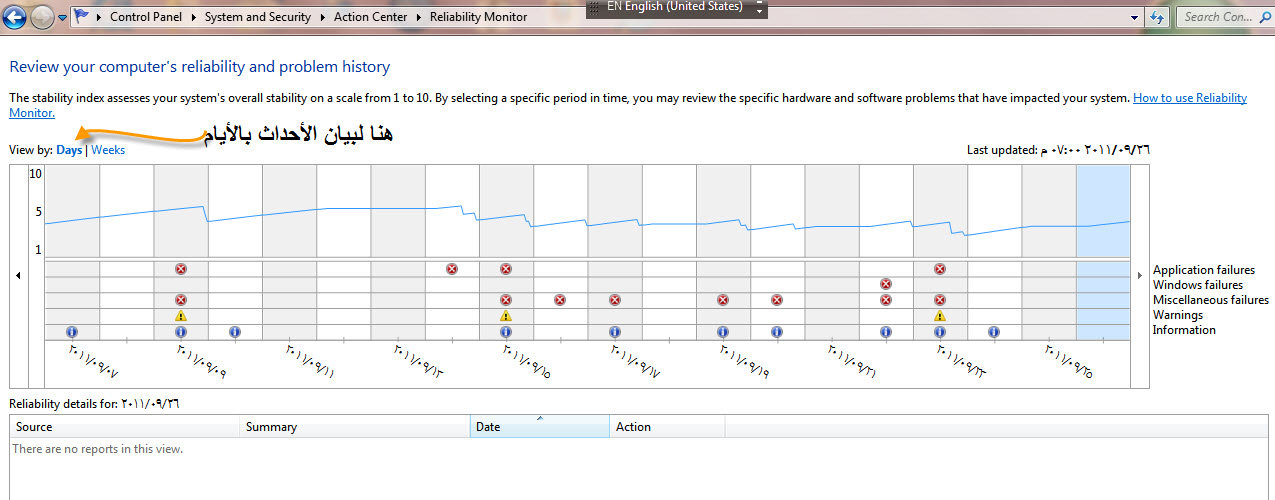Refresh the page using address bar button

click(1158, 17)
